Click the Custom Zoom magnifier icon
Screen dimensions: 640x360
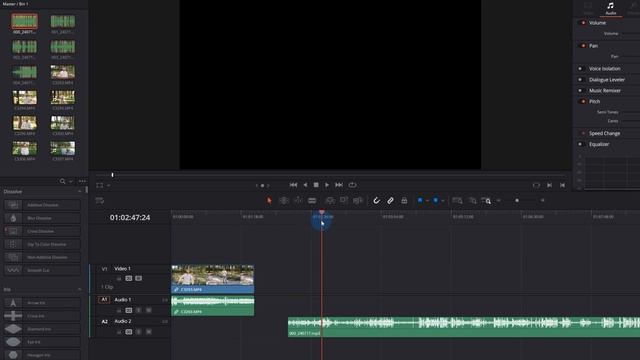coord(486,200)
